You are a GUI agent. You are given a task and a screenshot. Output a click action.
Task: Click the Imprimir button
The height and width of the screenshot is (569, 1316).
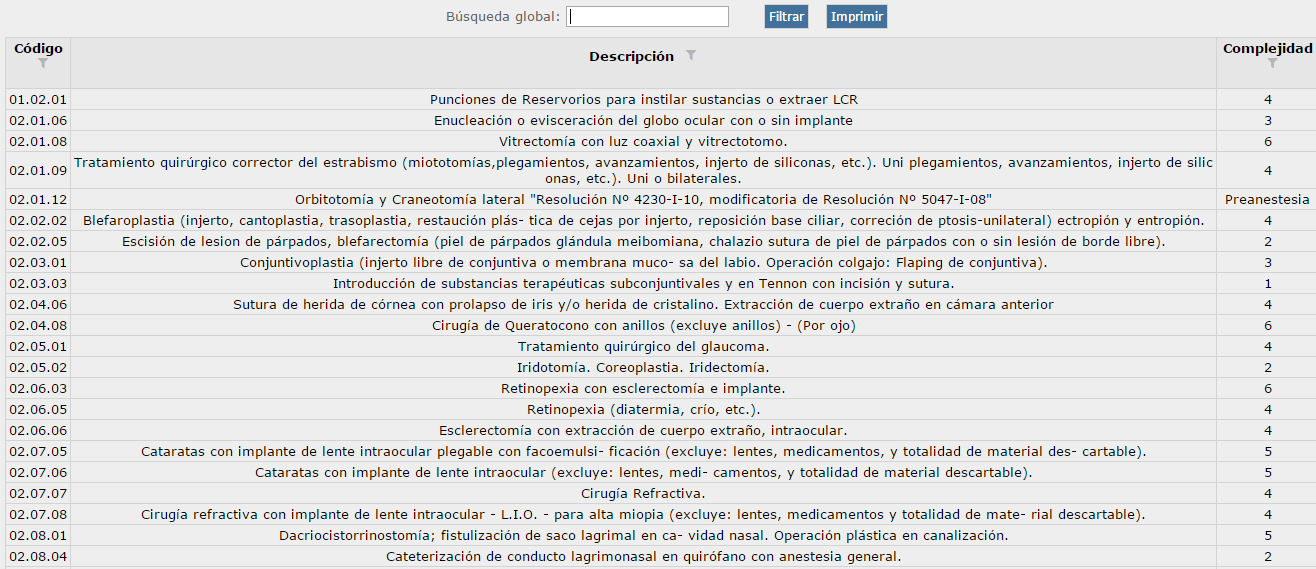[857, 17]
